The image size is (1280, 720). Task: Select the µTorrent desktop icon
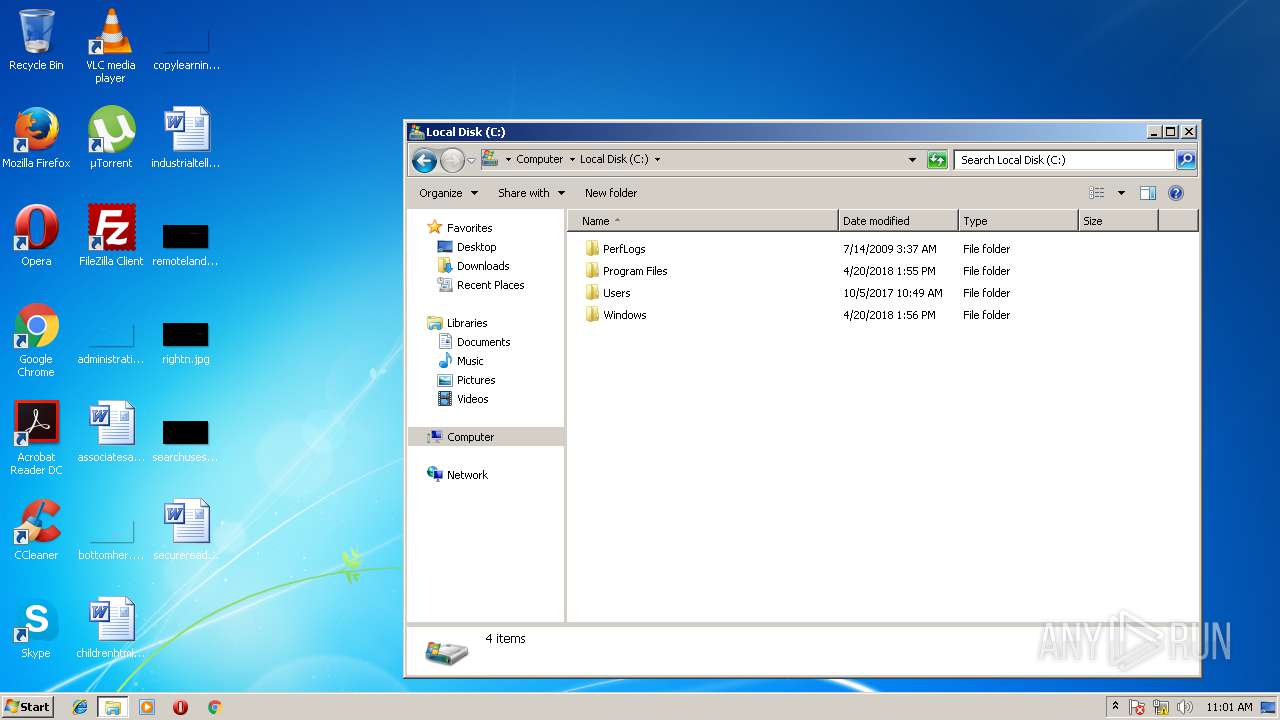110,138
